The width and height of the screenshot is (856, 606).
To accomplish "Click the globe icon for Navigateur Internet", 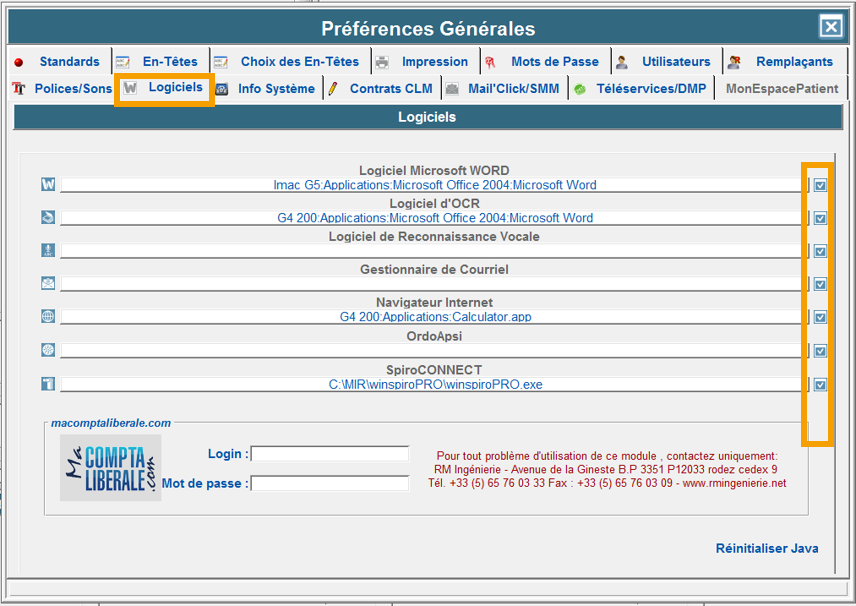I will point(47,316).
